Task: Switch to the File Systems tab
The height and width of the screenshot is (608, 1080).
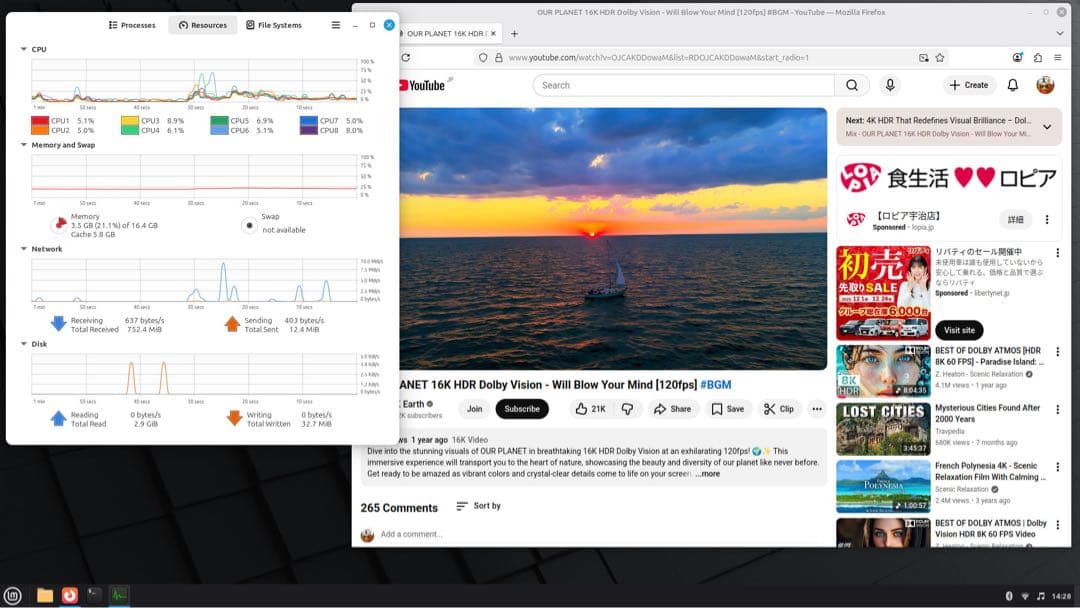Action: [x=273, y=25]
